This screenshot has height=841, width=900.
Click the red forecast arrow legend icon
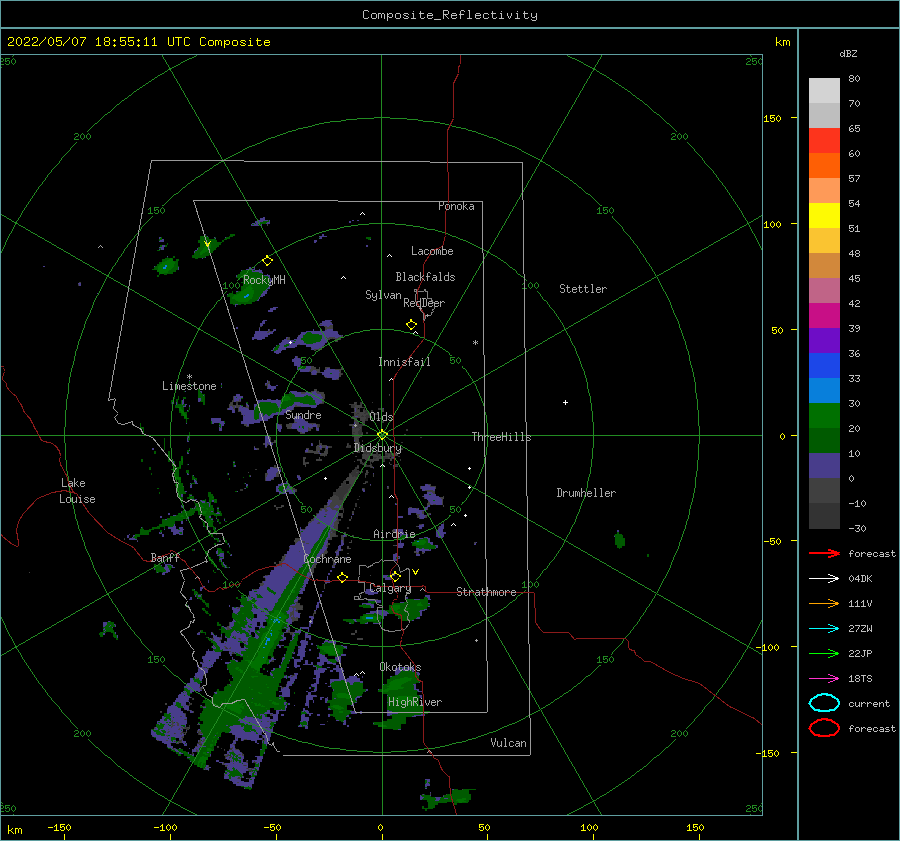824,553
